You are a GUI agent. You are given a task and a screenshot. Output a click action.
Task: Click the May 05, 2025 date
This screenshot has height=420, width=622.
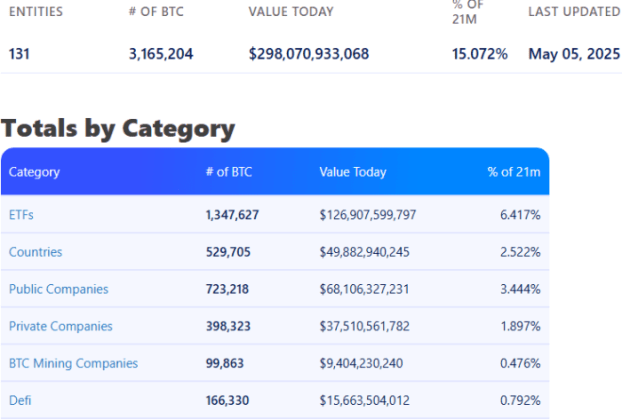click(574, 53)
